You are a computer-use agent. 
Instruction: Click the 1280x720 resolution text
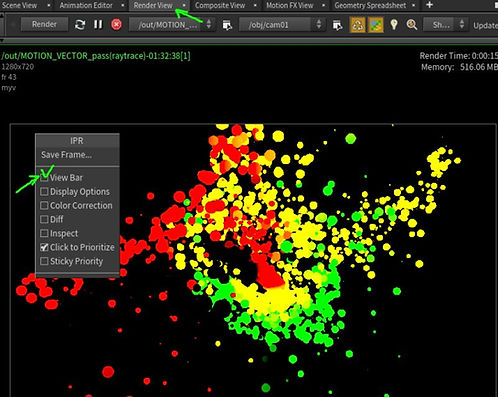pyautogui.click(x=18, y=67)
